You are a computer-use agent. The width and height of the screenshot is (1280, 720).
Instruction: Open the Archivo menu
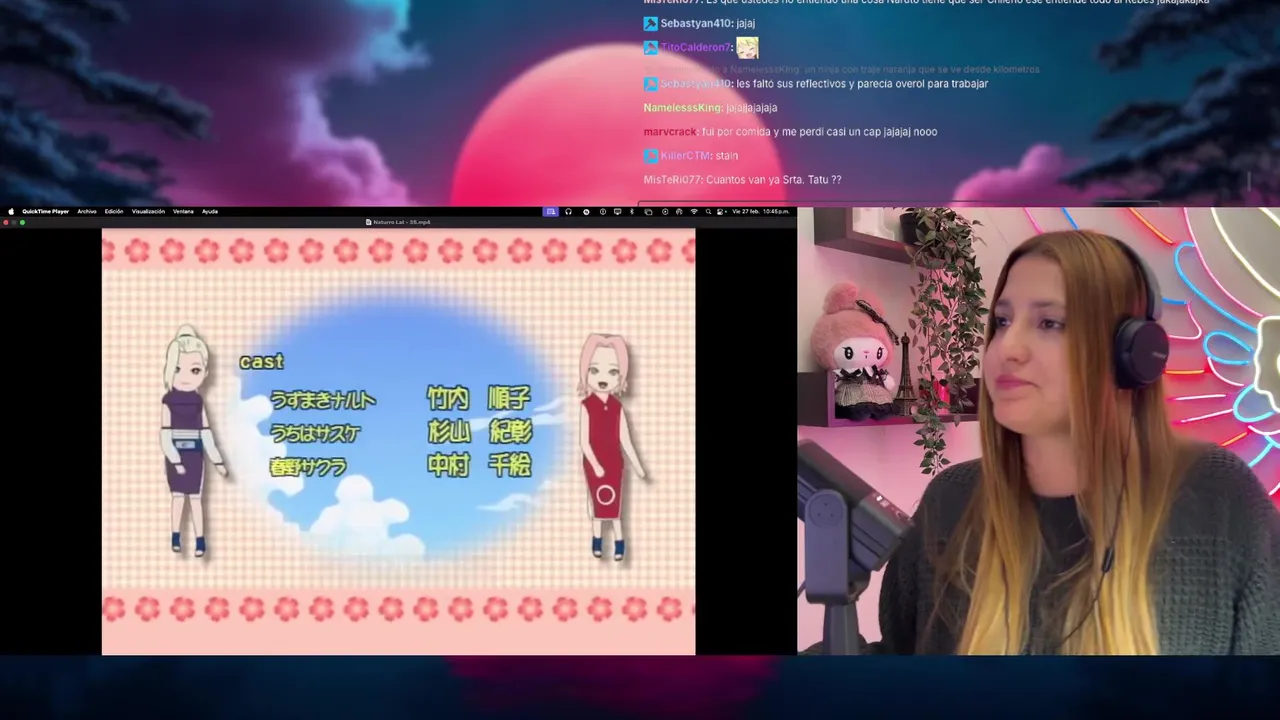[x=87, y=211]
